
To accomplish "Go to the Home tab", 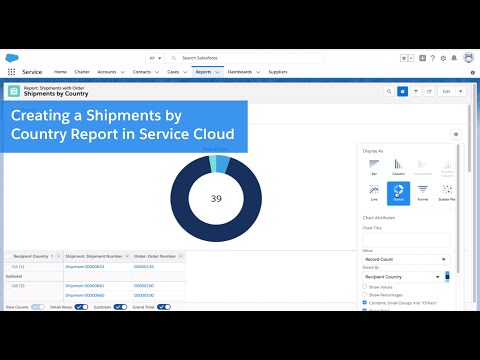I will pyautogui.click(x=60, y=72).
